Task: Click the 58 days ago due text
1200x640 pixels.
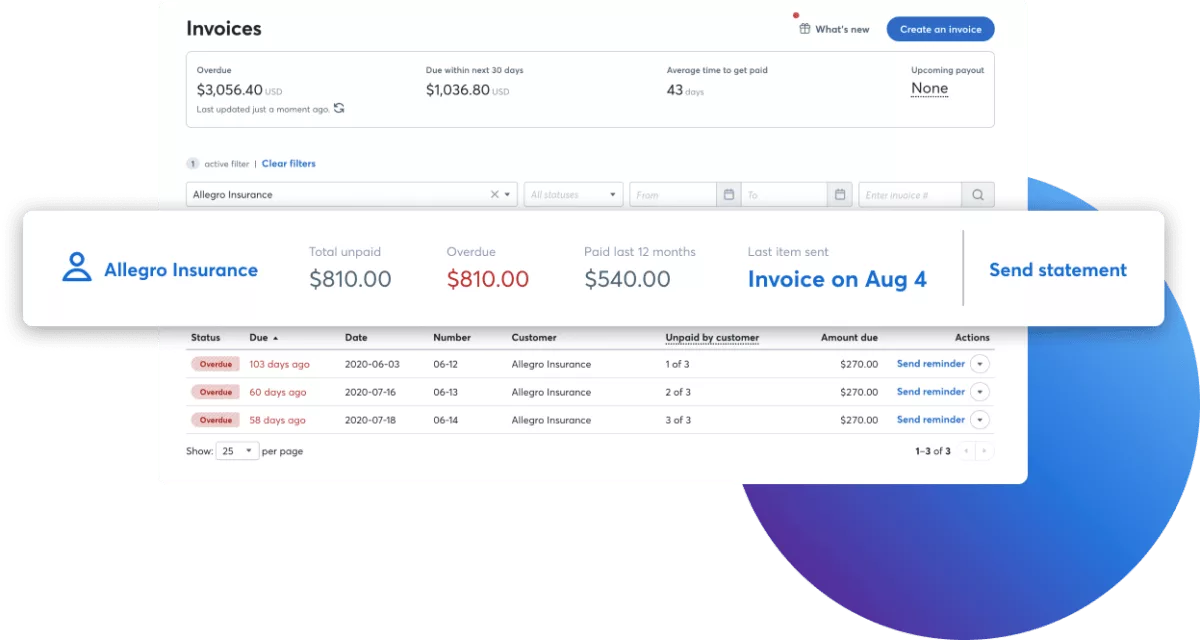Action: 278,421
